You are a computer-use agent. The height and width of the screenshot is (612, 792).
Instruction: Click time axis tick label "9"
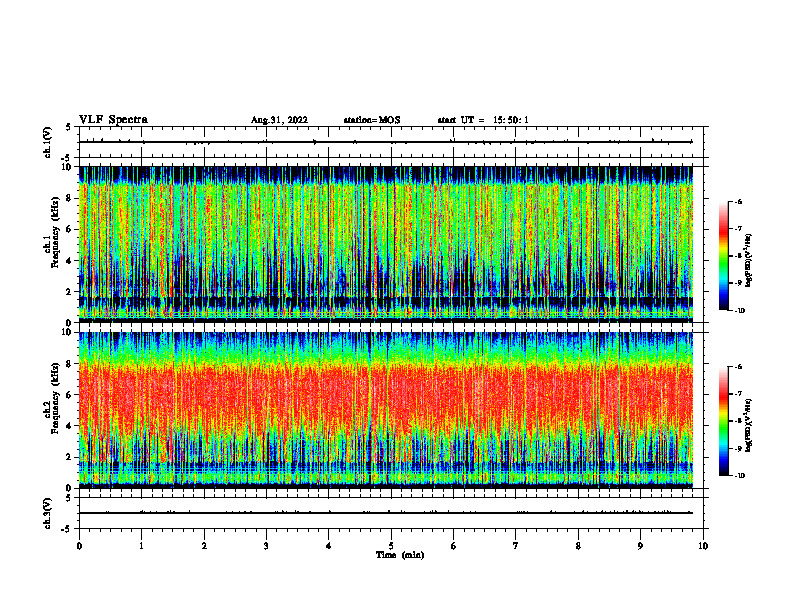tap(640, 546)
